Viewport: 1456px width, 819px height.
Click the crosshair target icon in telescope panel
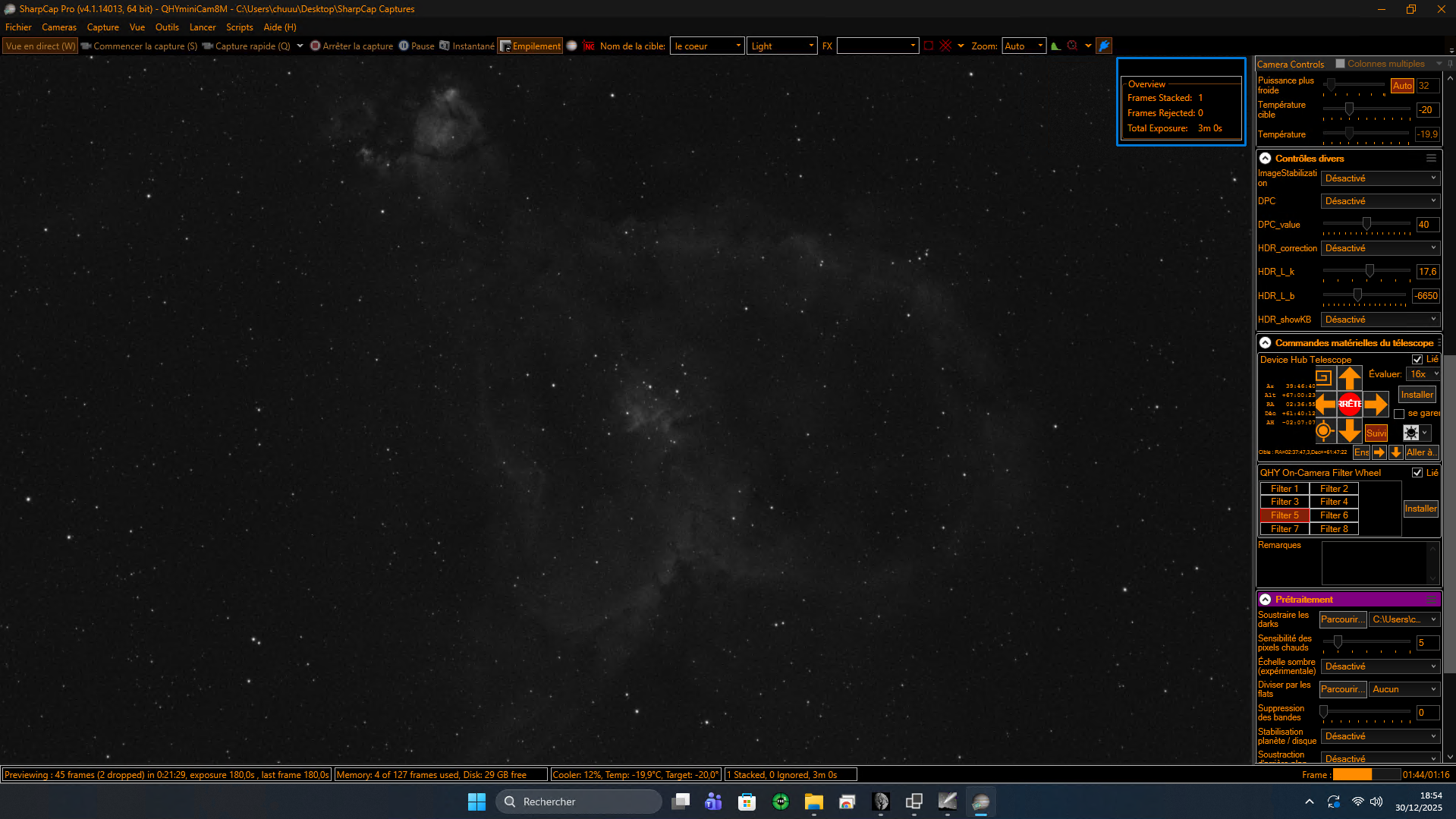tap(1323, 431)
